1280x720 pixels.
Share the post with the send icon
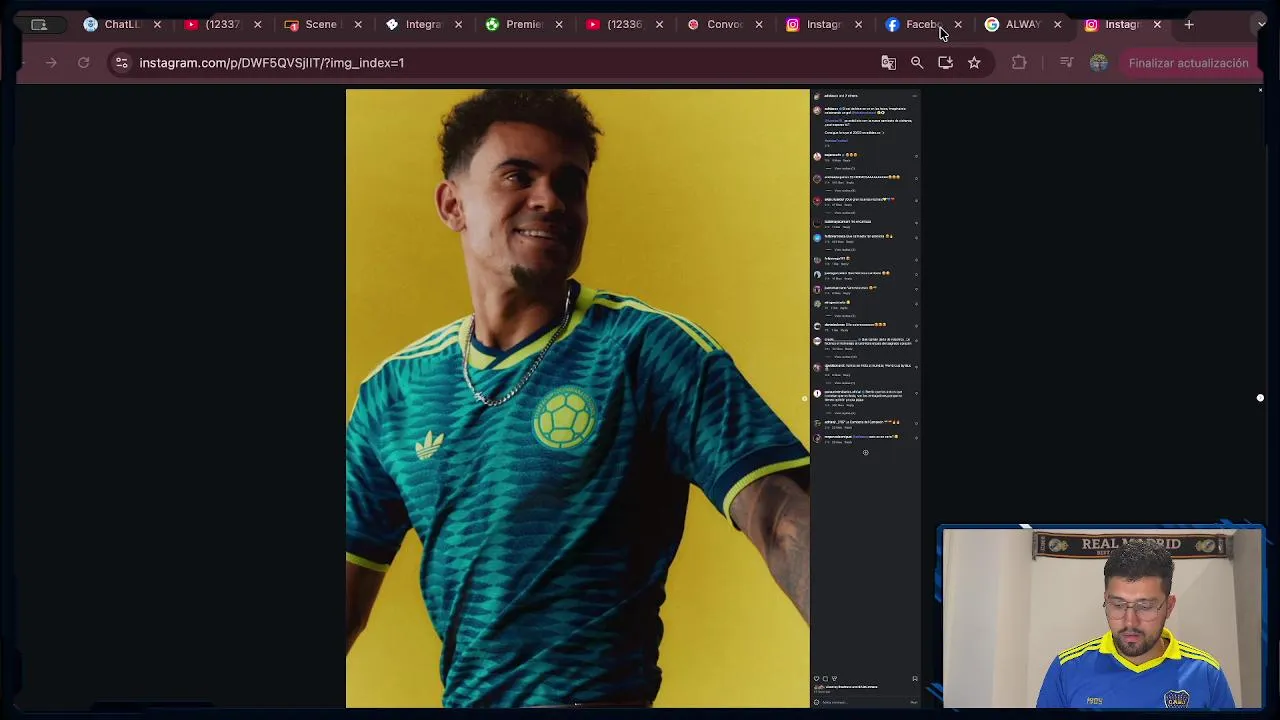pos(834,679)
